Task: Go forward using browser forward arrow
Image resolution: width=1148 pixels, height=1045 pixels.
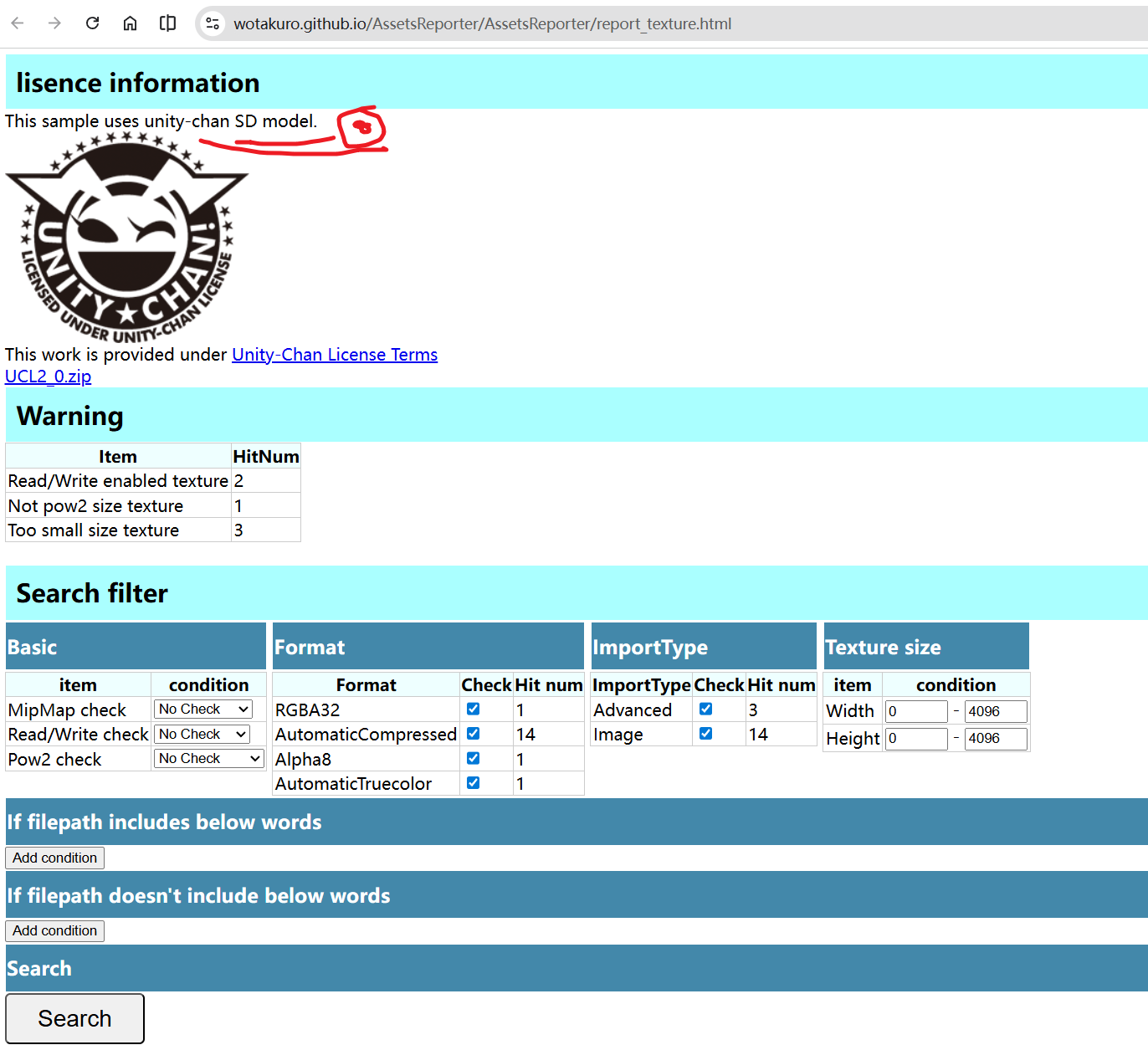Action: pos(54,23)
